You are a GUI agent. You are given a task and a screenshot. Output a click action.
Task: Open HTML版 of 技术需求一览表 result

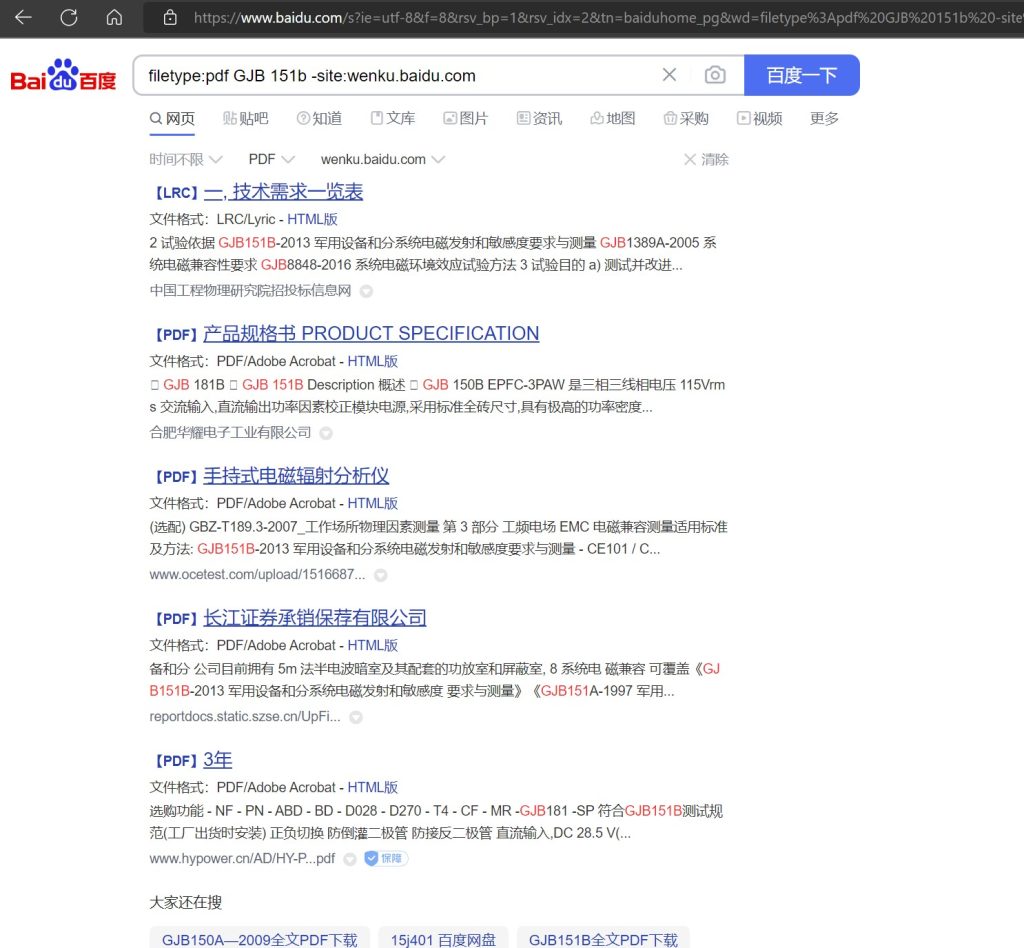point(312,219)
